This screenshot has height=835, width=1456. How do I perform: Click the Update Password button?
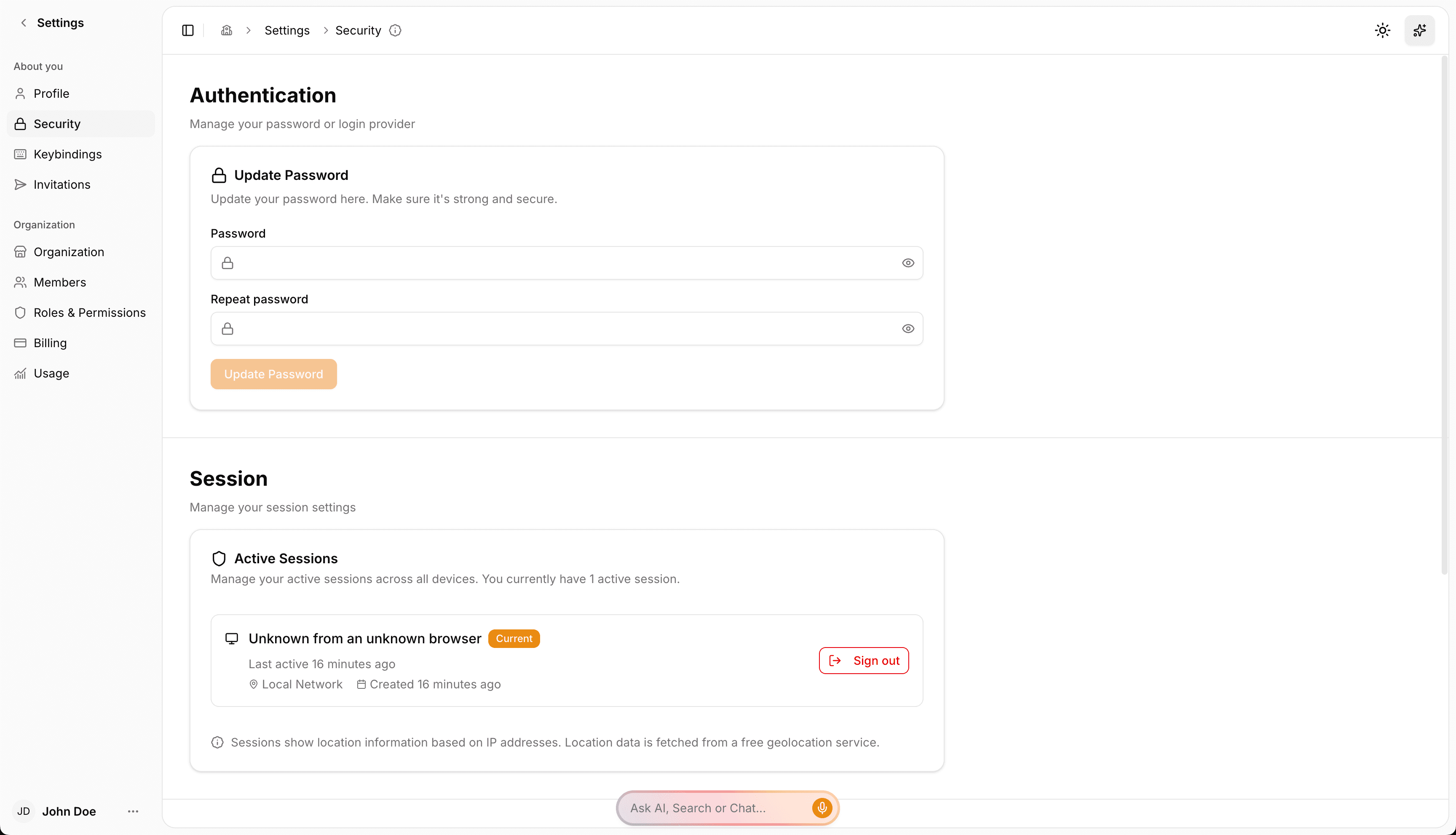(273, 374)
